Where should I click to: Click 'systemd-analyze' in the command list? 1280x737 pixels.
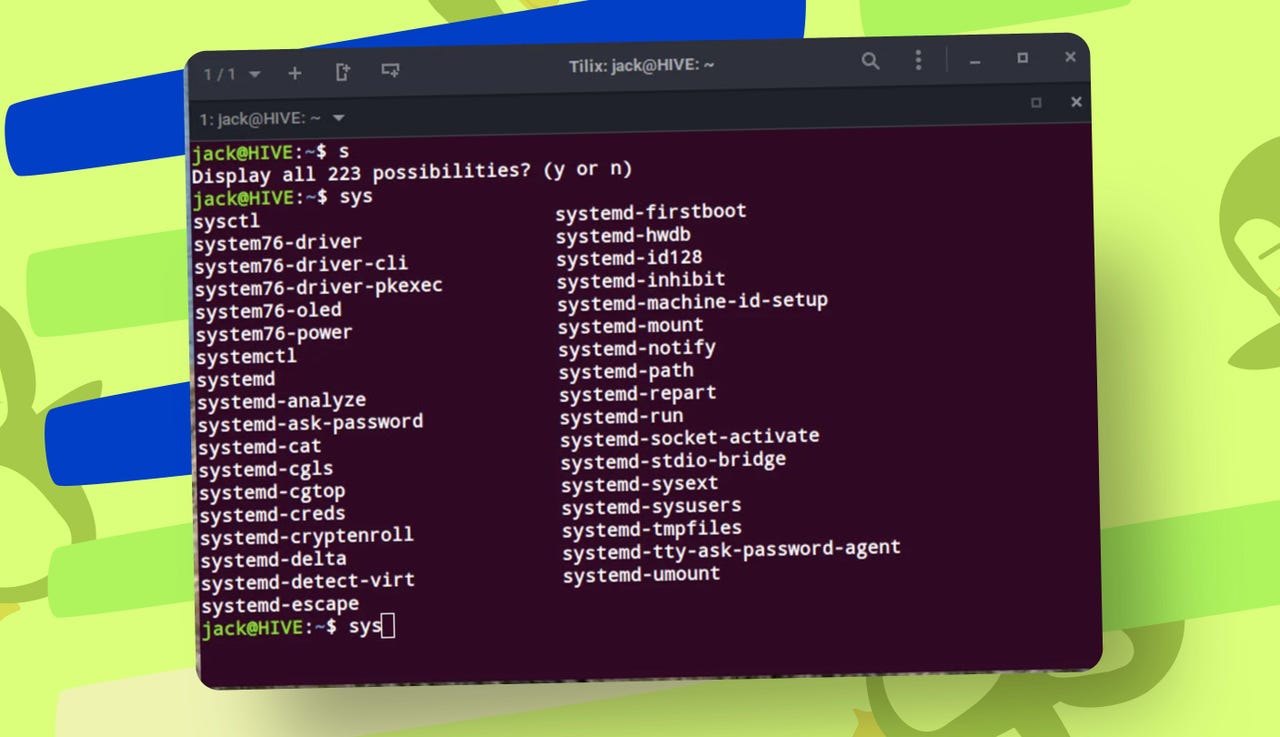283,401
